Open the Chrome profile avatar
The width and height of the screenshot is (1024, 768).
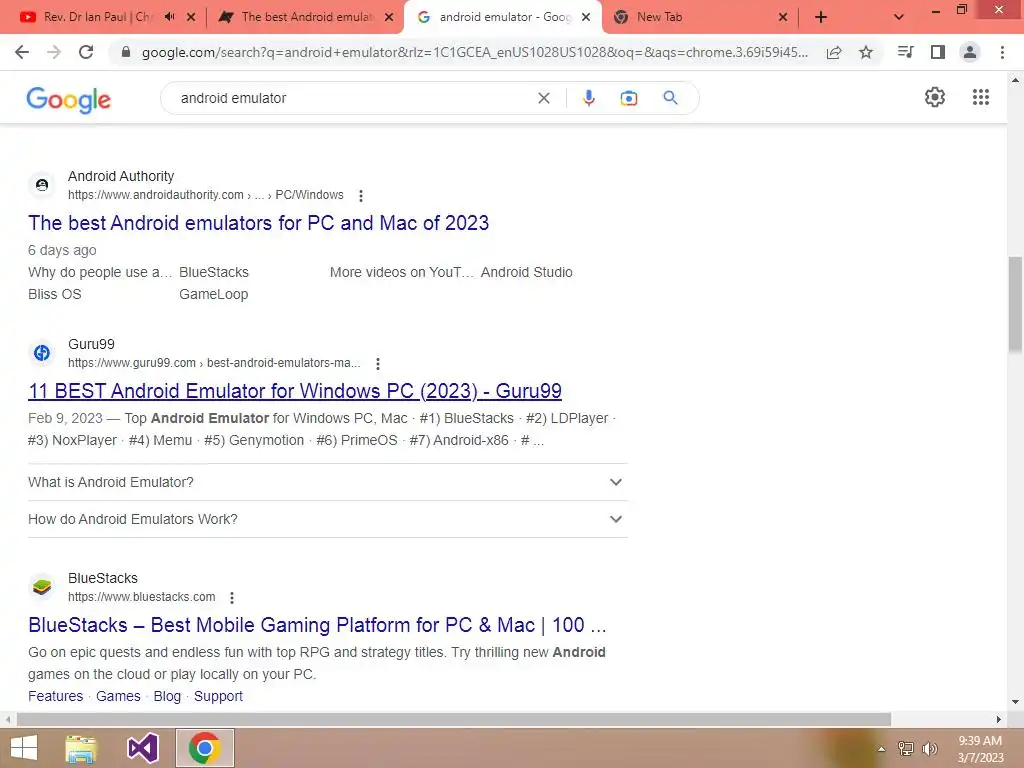tap(970, 52)
